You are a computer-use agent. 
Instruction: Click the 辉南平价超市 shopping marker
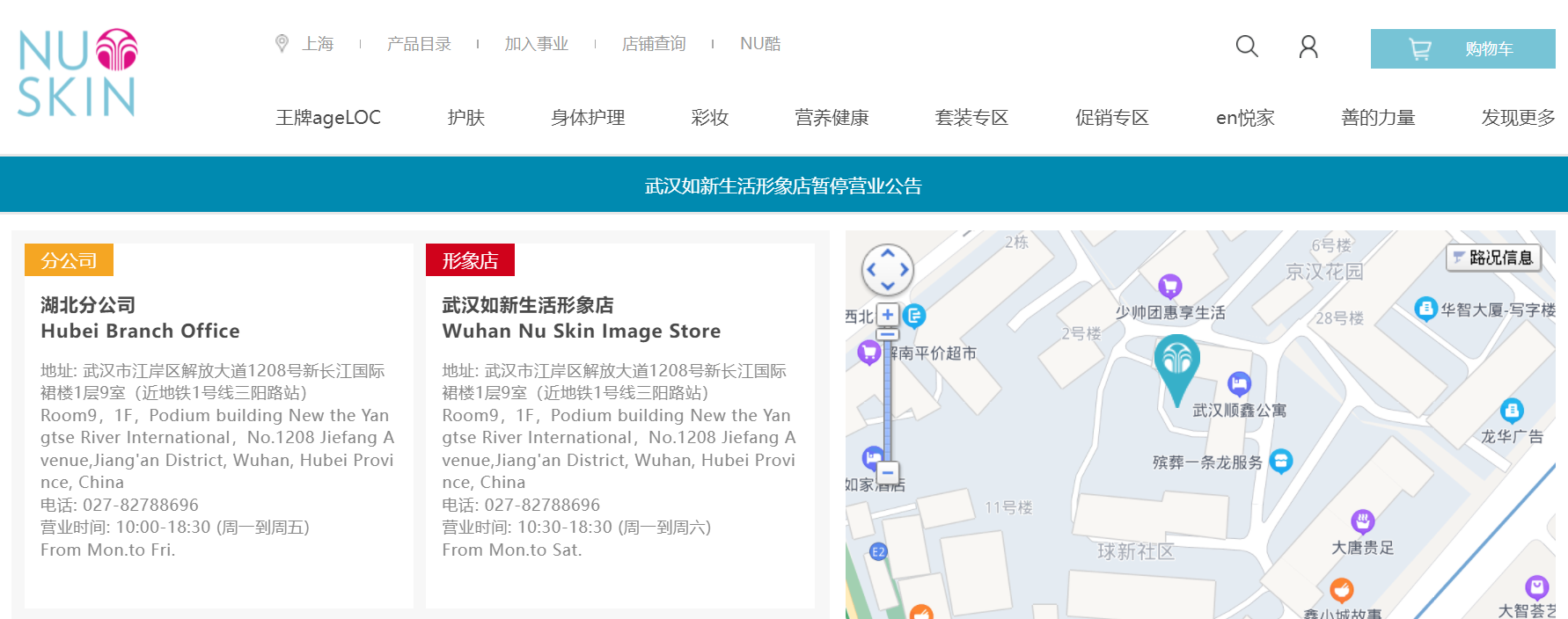869,353
